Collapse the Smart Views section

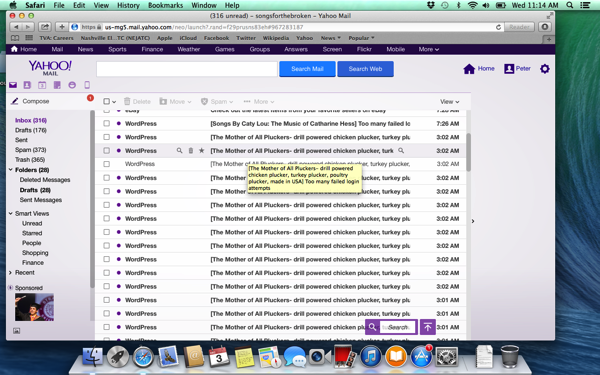click(11, 213)
